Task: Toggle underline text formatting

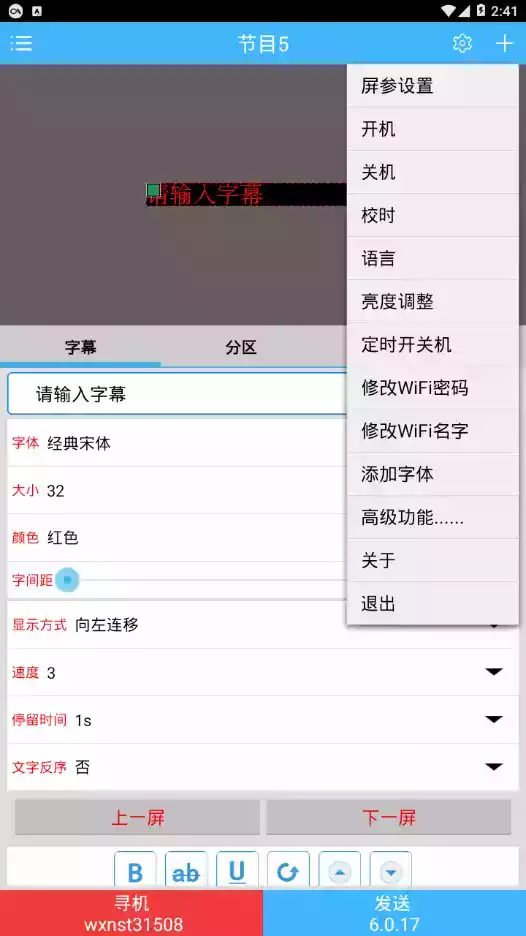Action: (237, 872)
